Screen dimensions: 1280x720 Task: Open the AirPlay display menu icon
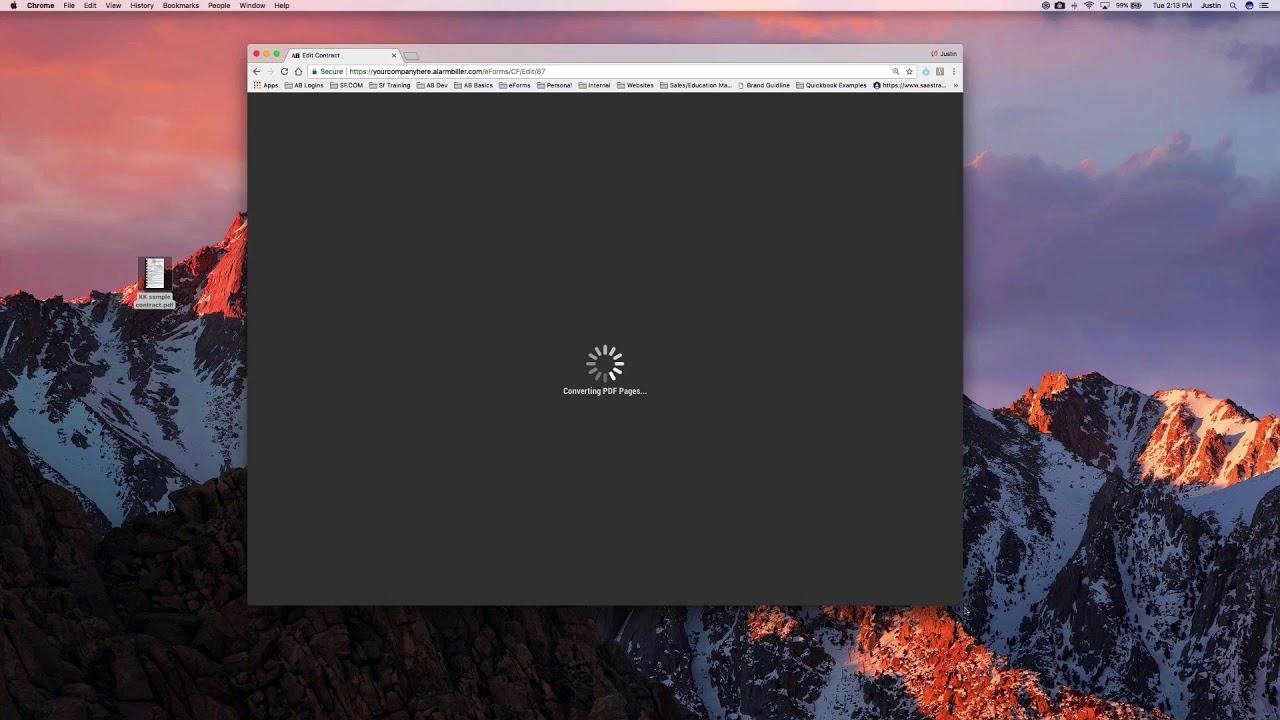click(x=1104, y=5)
